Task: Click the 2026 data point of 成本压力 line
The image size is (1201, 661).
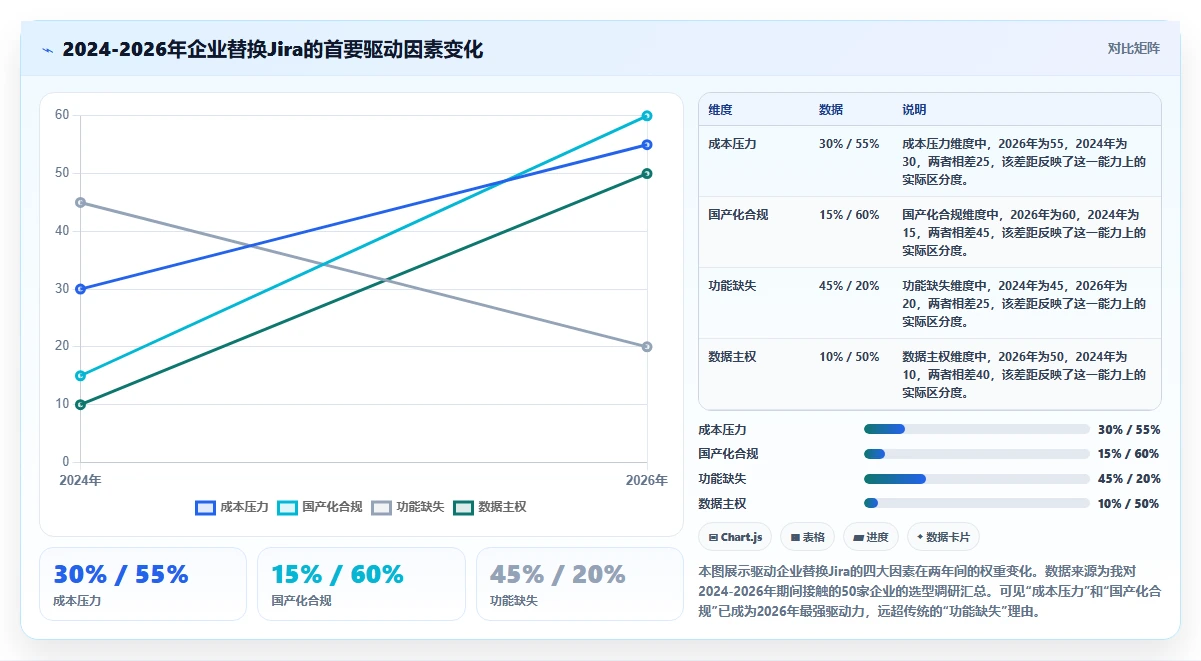Action: 647,145
